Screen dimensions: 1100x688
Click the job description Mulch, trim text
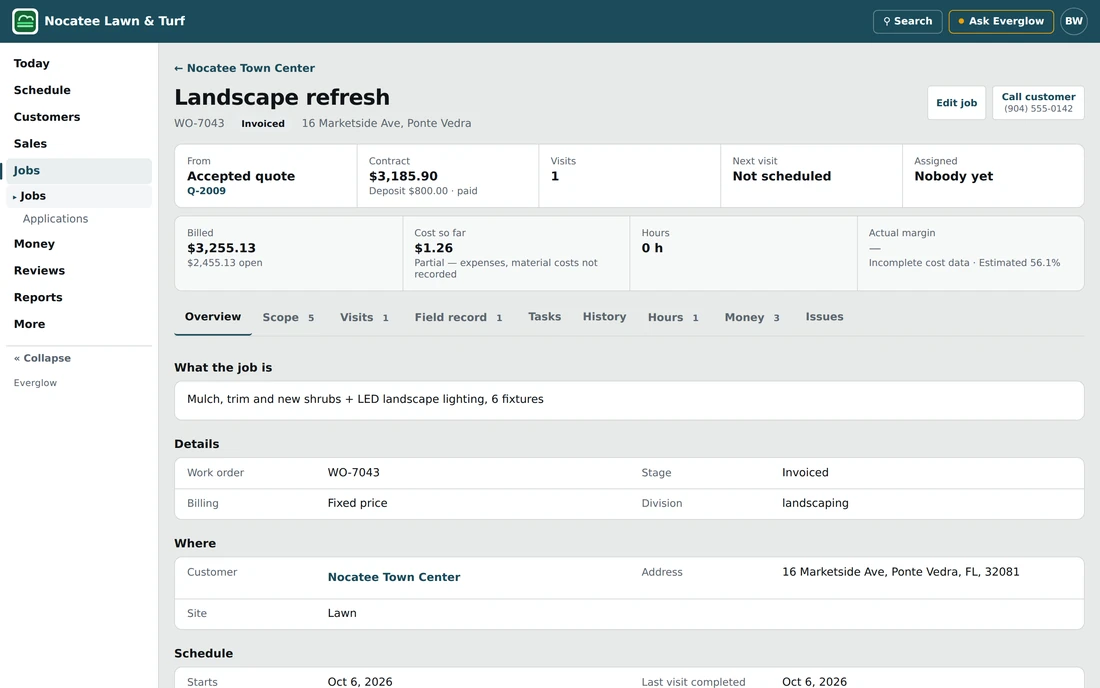point(365,399)
